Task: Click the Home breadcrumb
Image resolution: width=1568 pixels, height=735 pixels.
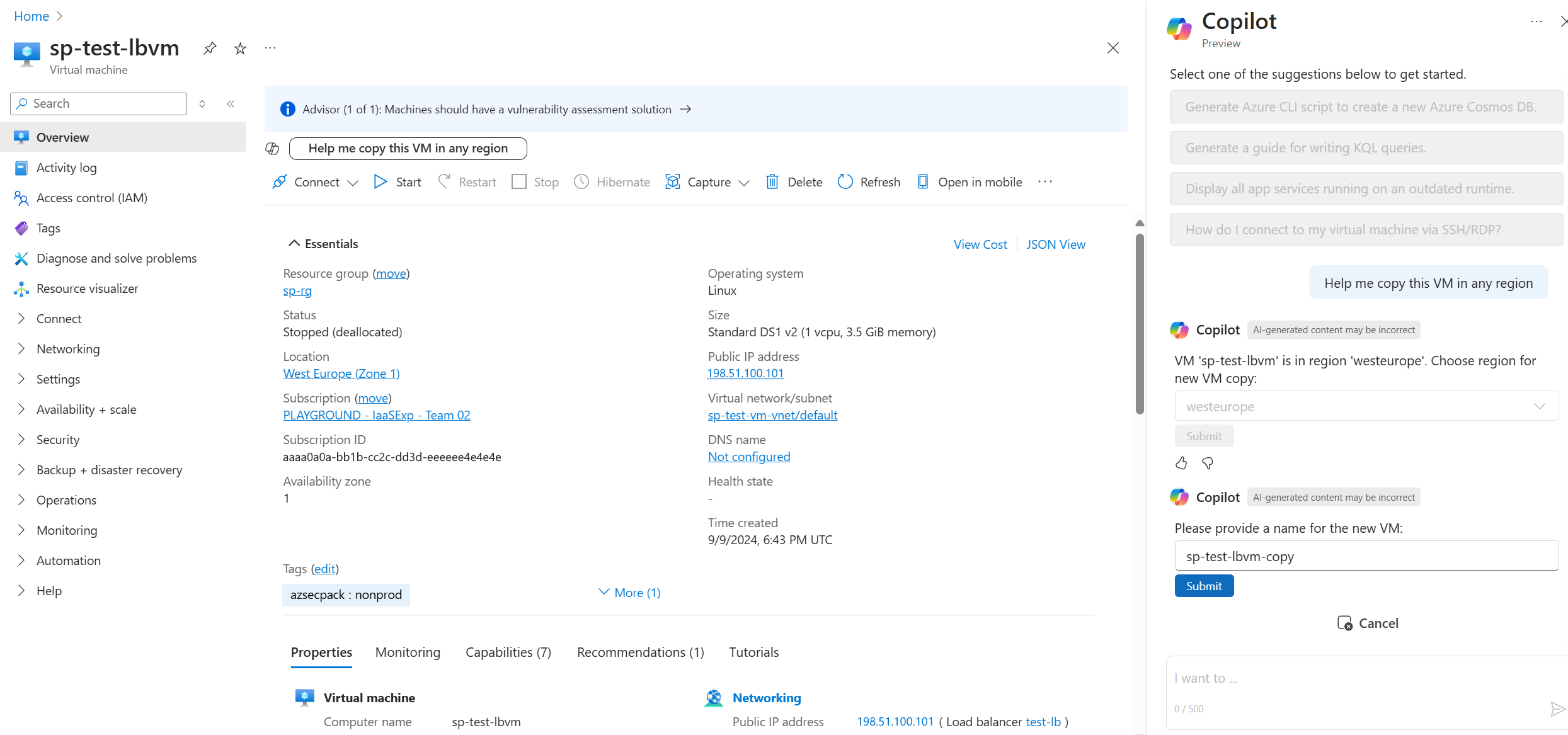Action: (x=31, y=16)
